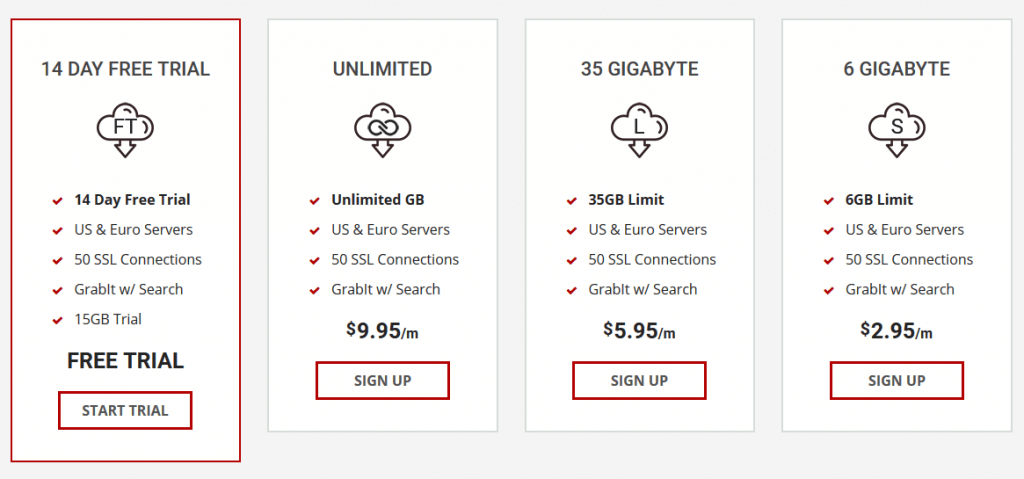Image resolution: width=1024 pixels, height=479 pixels.
Task: Sign up for the $9.95 Unlimited plan
Action: coord(382,380)
